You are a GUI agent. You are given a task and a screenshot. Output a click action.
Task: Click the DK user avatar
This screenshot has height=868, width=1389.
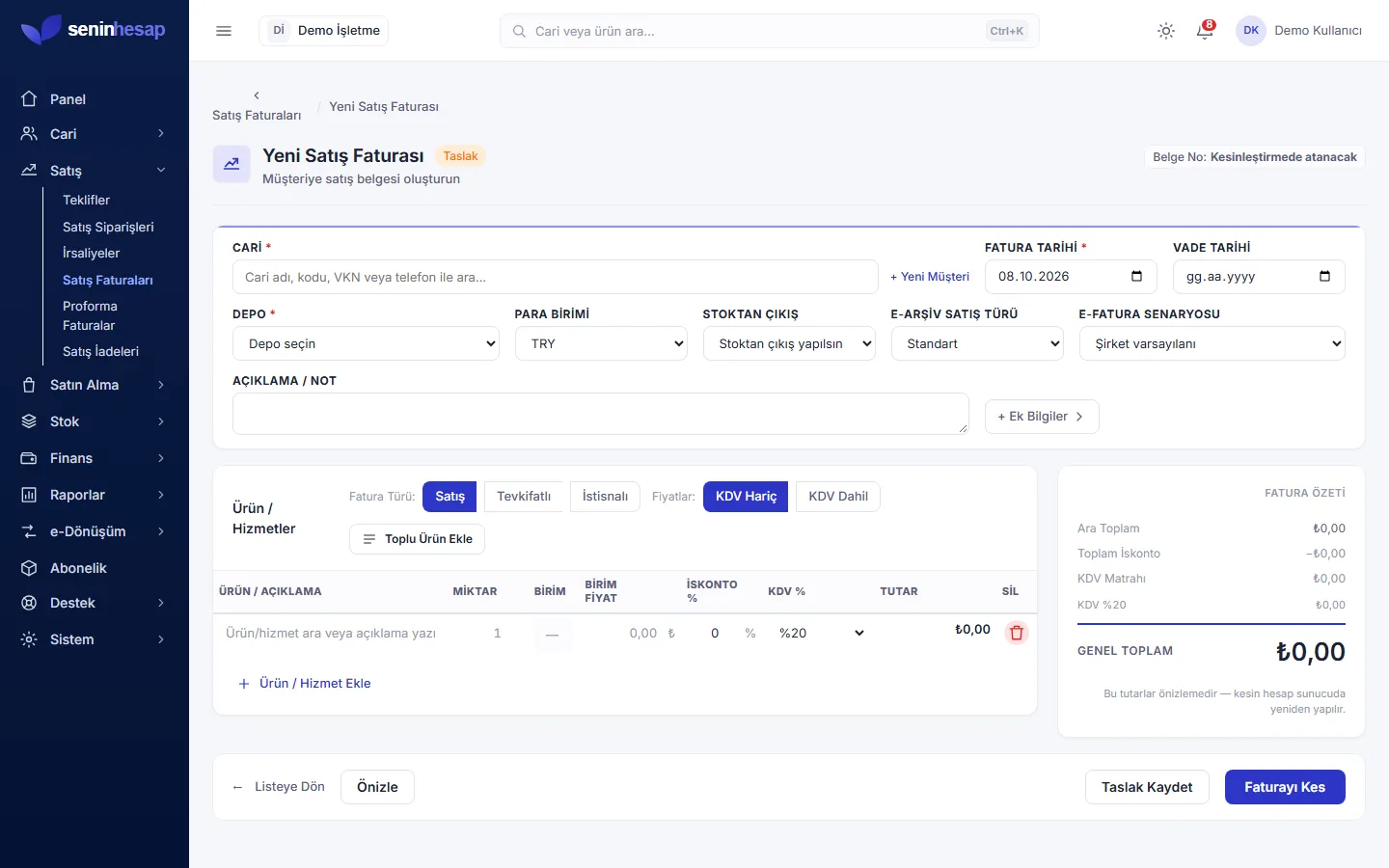(1251, 31)
